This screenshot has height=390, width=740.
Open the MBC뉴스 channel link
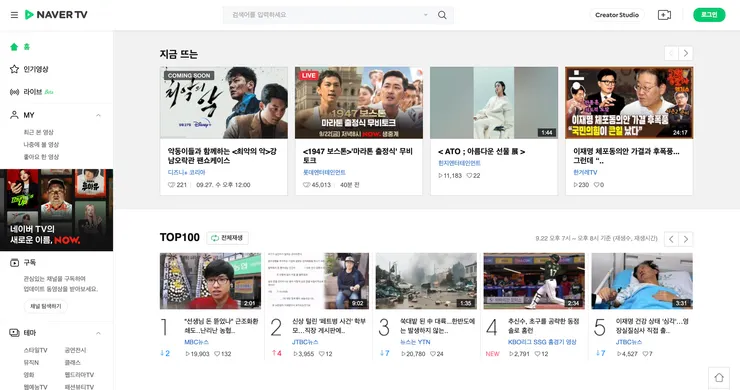tap(196, 342)
